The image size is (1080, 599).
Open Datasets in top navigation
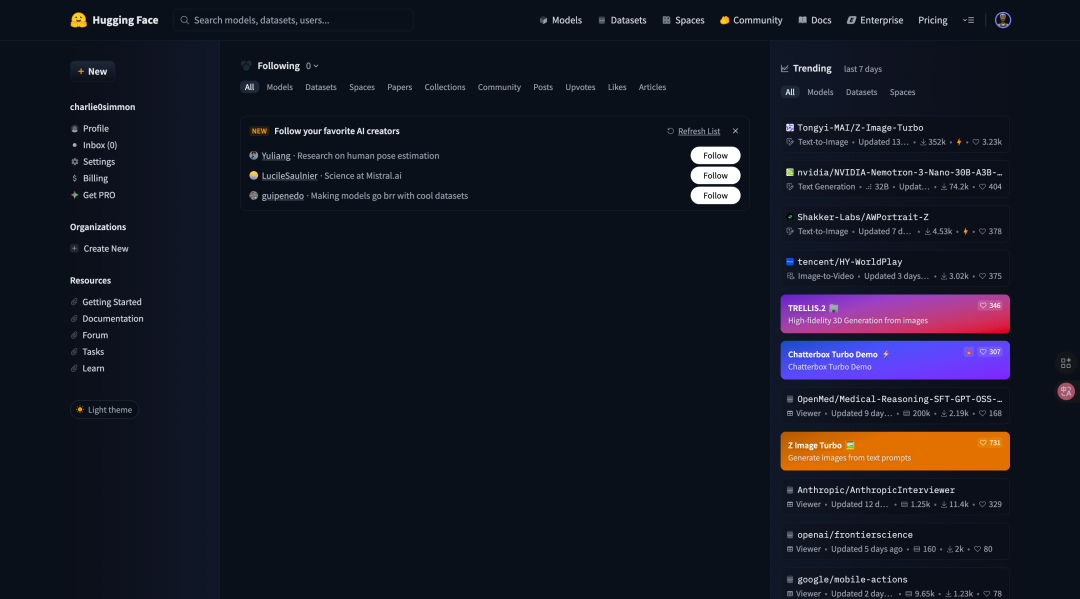(x=622, y=20)
